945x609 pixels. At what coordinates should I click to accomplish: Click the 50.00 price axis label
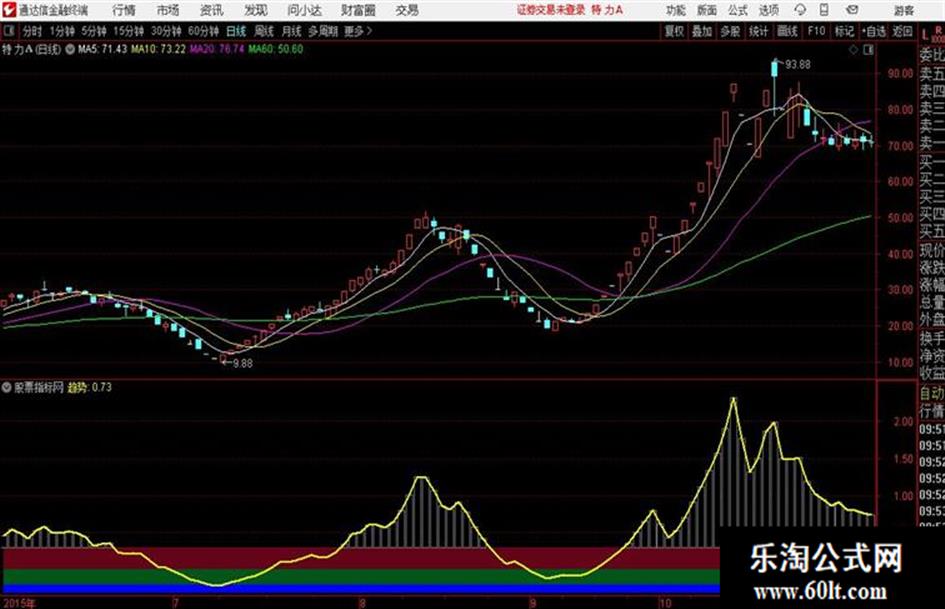tap(900, 217)
